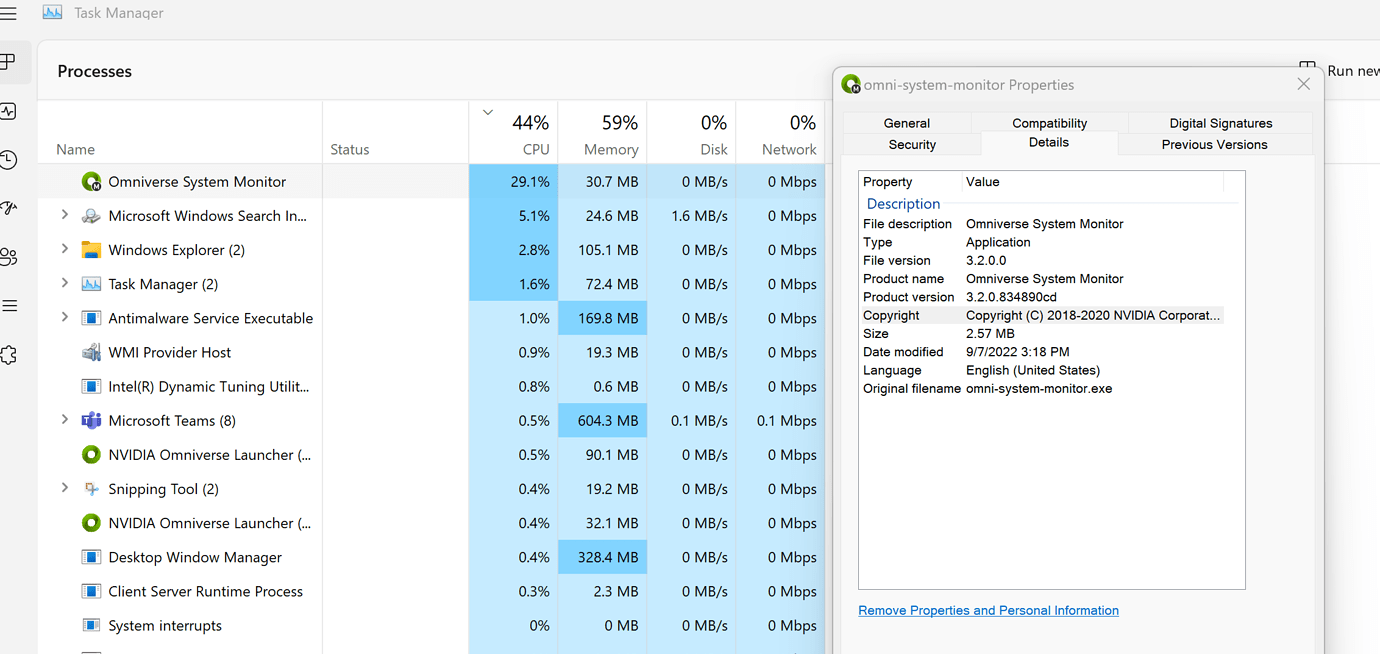
Task: Open the Services panel via gear icon
Action: 8,354
